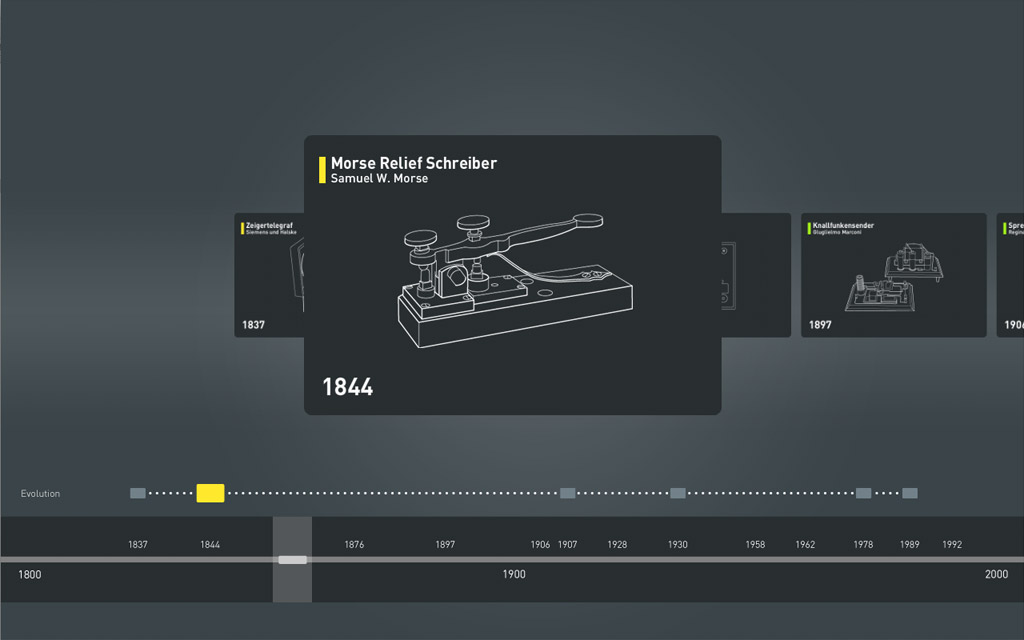Select the yellow Evolution marker for 1844

coord(210,493)
